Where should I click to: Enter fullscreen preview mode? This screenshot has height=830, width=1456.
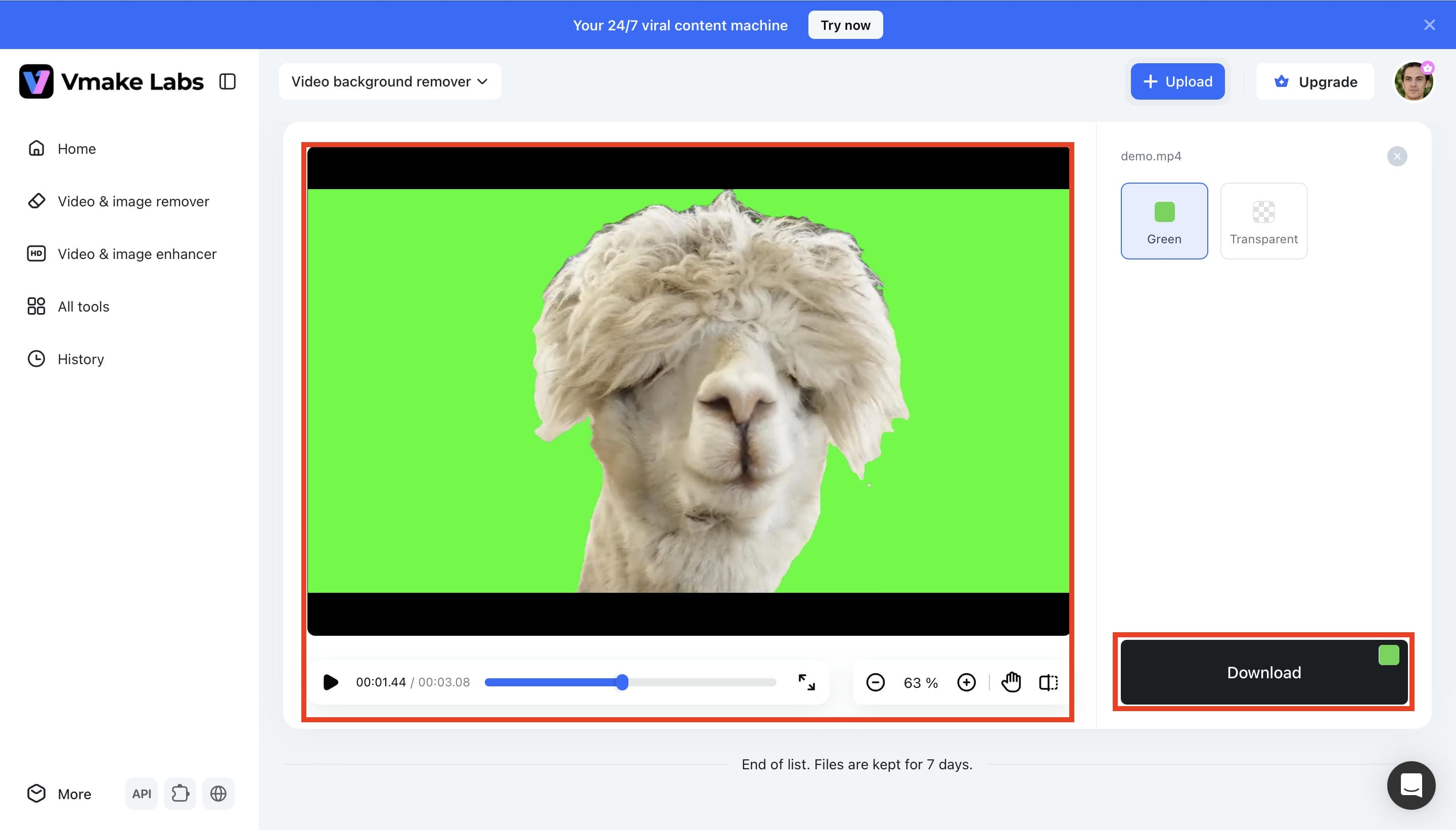click(x=806, y=682)
